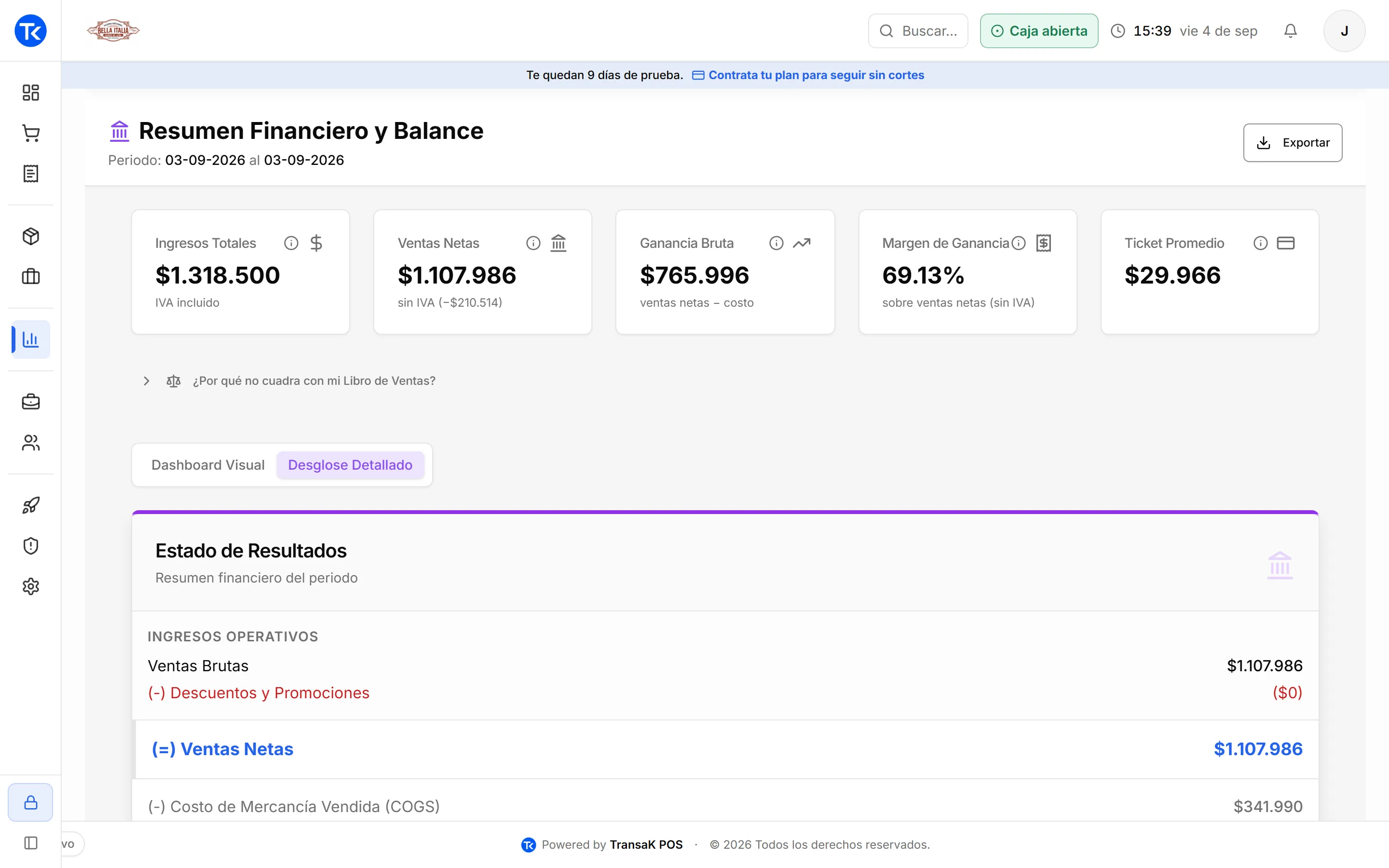
Task: Click the Estado de Resultados heading
Action: click(251, 551)
